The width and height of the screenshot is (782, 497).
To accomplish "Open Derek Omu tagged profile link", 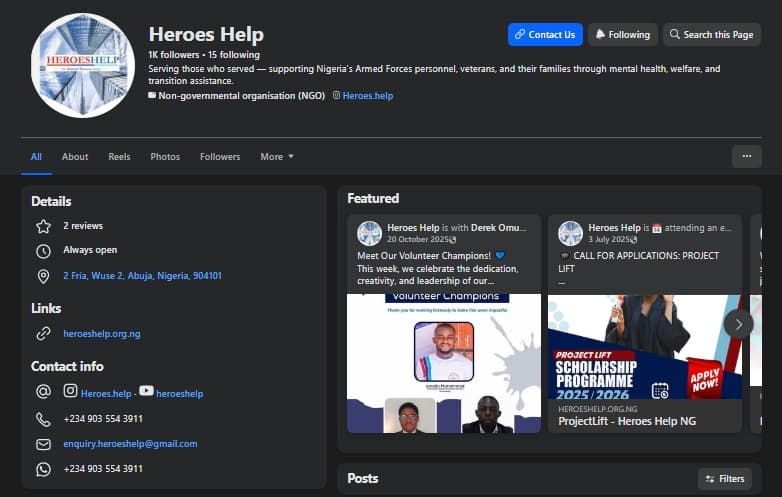I will (x=498, y=228).
